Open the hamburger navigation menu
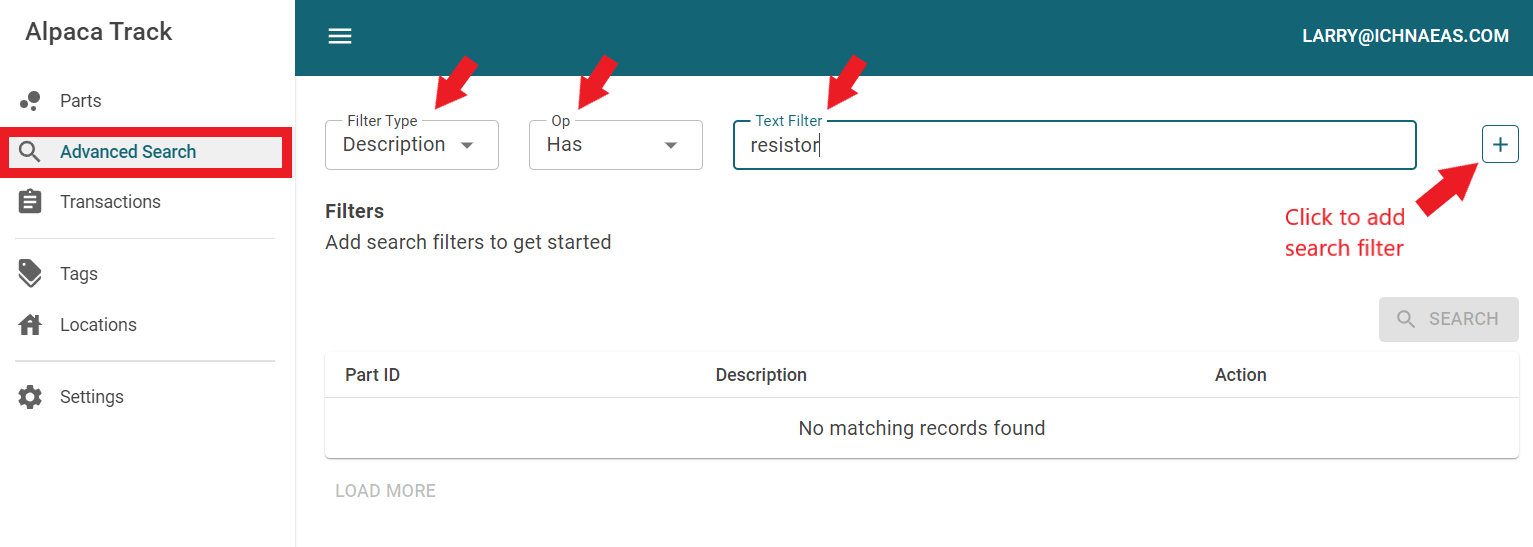 coord(340,36)
